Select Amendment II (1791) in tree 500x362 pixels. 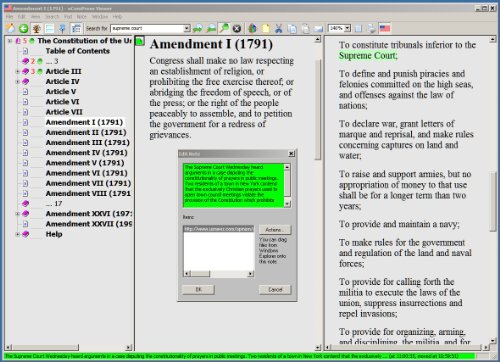click(x=86, y=132)
